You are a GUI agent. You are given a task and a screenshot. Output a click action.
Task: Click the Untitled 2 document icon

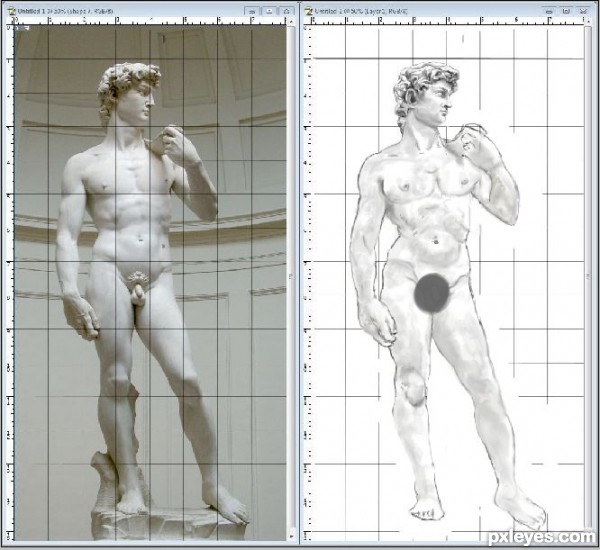(309, 11)
